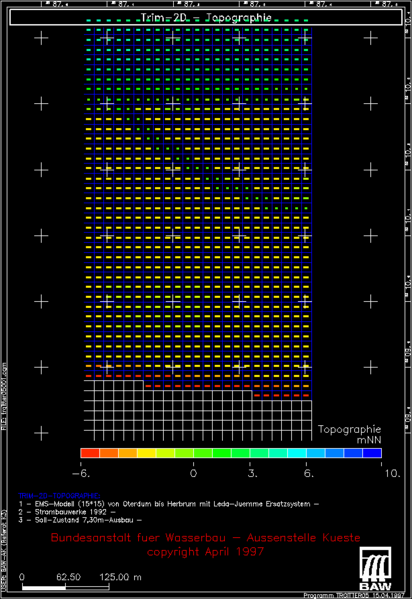Click the Topographie mNN legend caption
412x599 pixels.
(x=350, y=434)
